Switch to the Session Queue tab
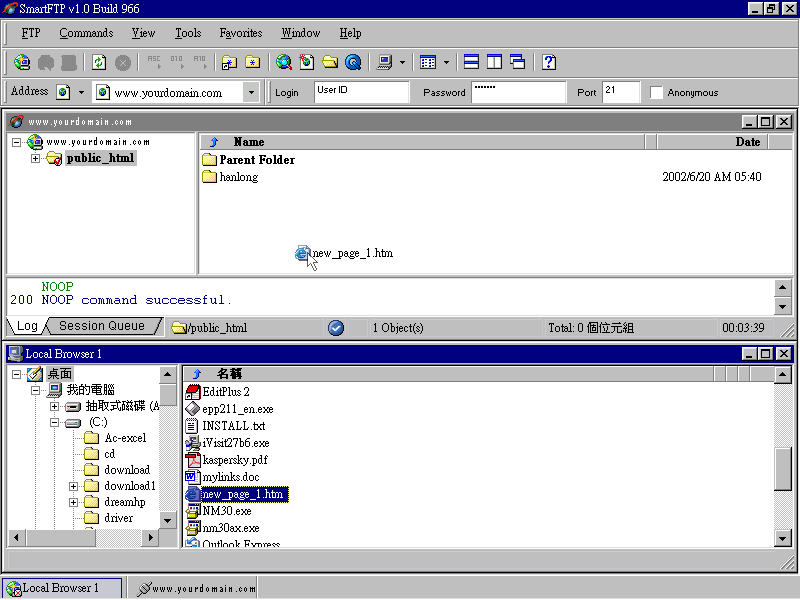The height and width of the screenshot is (600, 800). coord(102,326)
